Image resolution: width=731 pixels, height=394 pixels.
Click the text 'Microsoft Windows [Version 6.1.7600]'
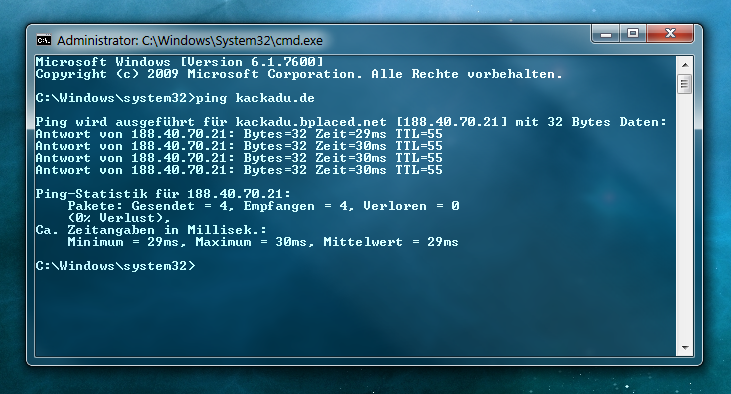(x=179, y=62)
